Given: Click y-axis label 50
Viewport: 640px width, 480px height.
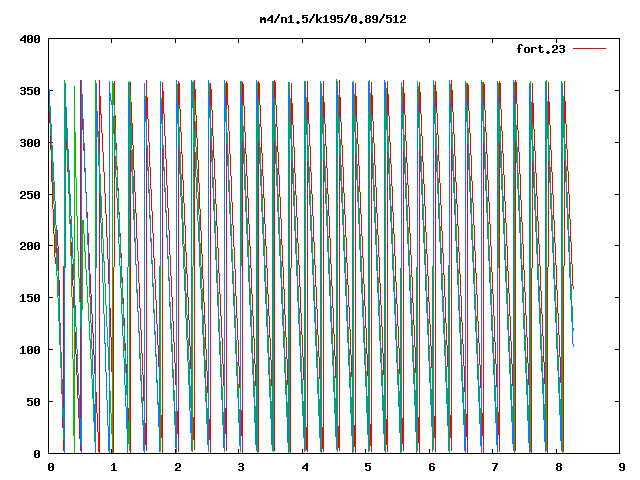Looking at the screenshot, I should (33, 402).
